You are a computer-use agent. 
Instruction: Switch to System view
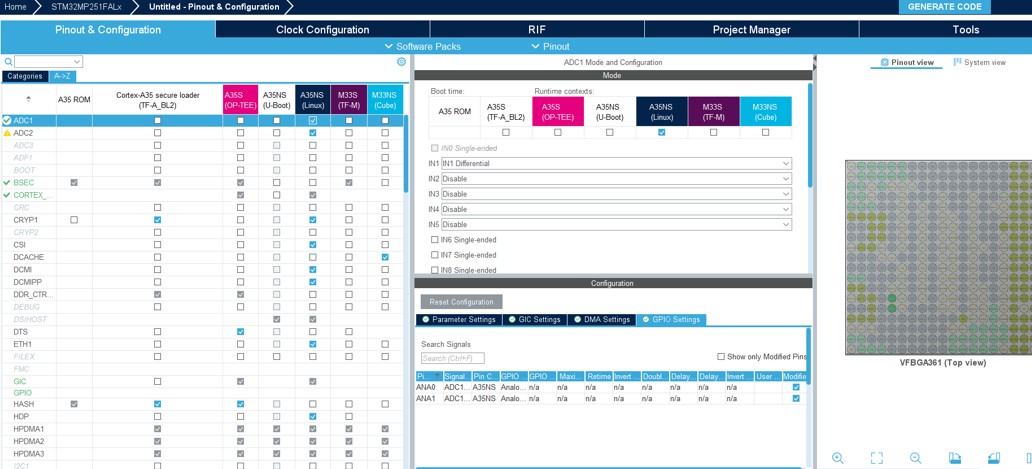coord(979,62)
